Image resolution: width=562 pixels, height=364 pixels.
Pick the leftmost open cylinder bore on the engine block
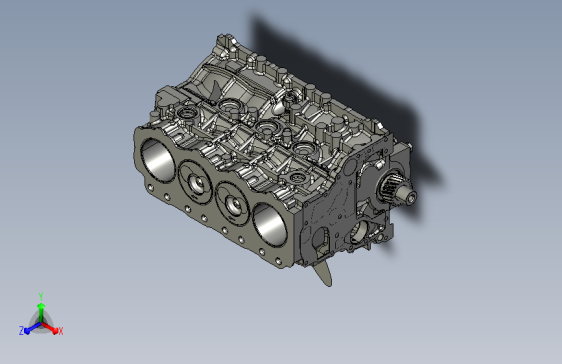coord(158,160)
